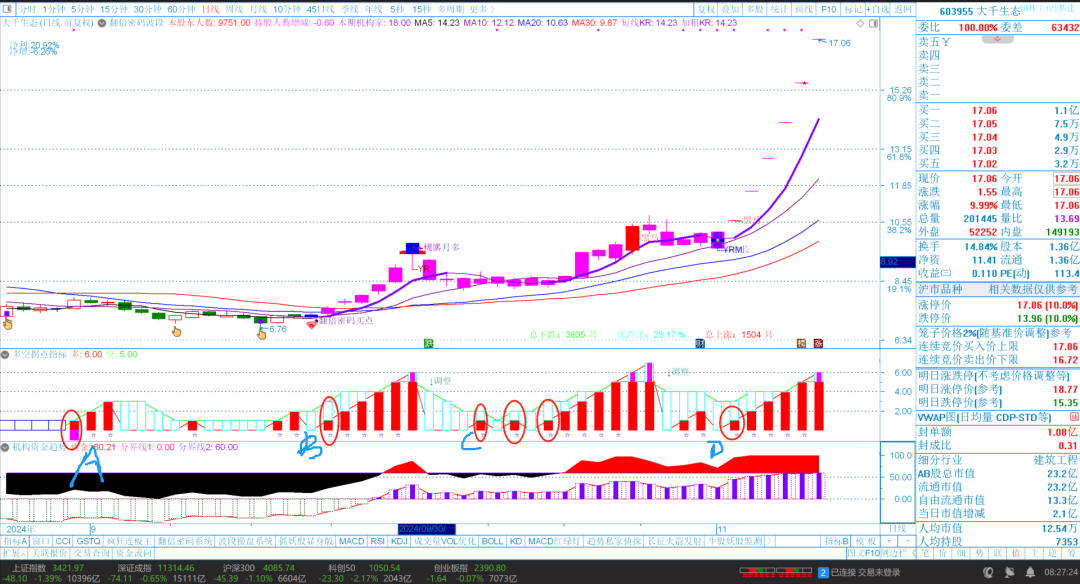This screenshot has width=1080, height=584.
Task: Add stock via +自选 button
Action: 878,9
